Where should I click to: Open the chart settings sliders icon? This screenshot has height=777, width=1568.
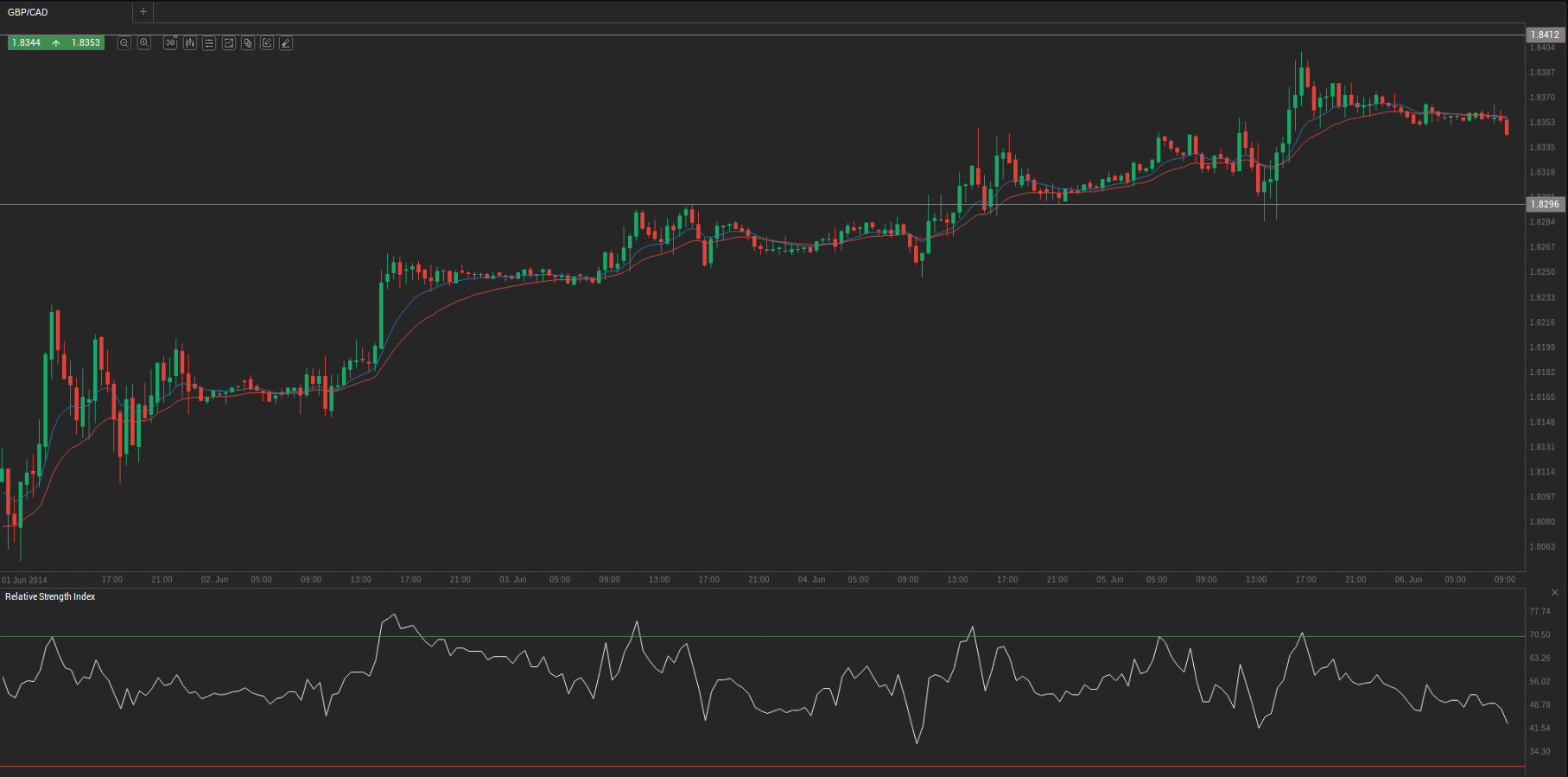[209, 43]
